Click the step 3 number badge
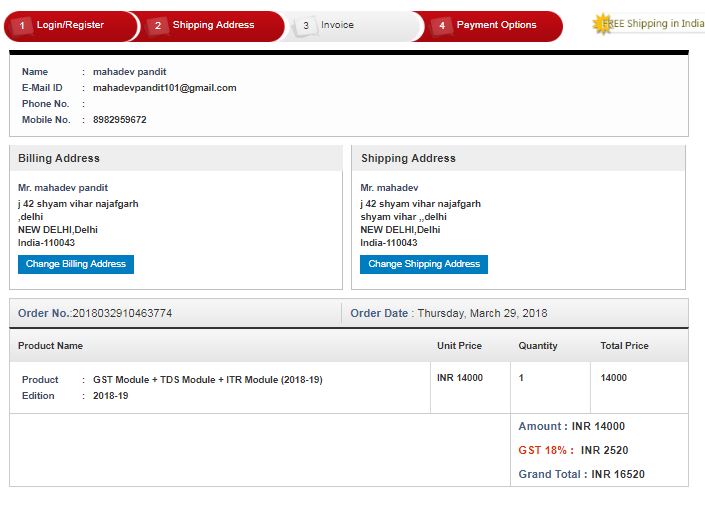This screenshot has height=507, width=705. click(306, 26)
